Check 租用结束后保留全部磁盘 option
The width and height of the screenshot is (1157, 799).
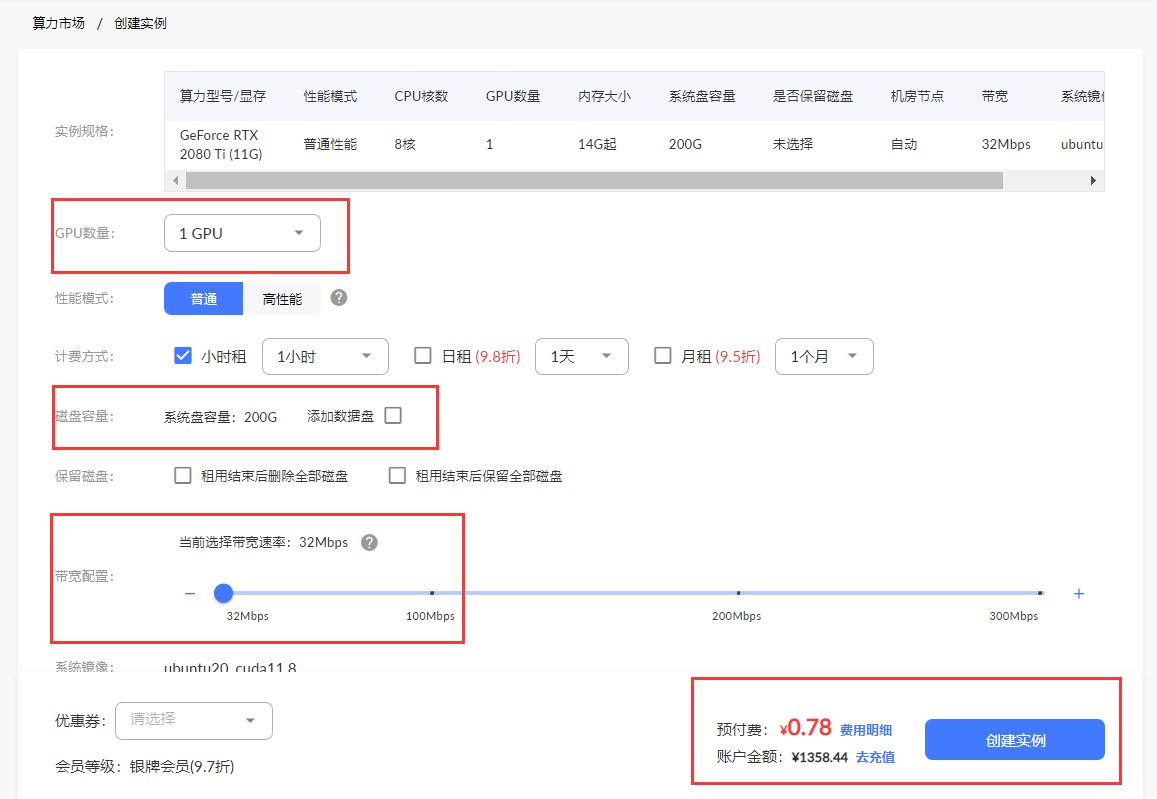point(397,475)
